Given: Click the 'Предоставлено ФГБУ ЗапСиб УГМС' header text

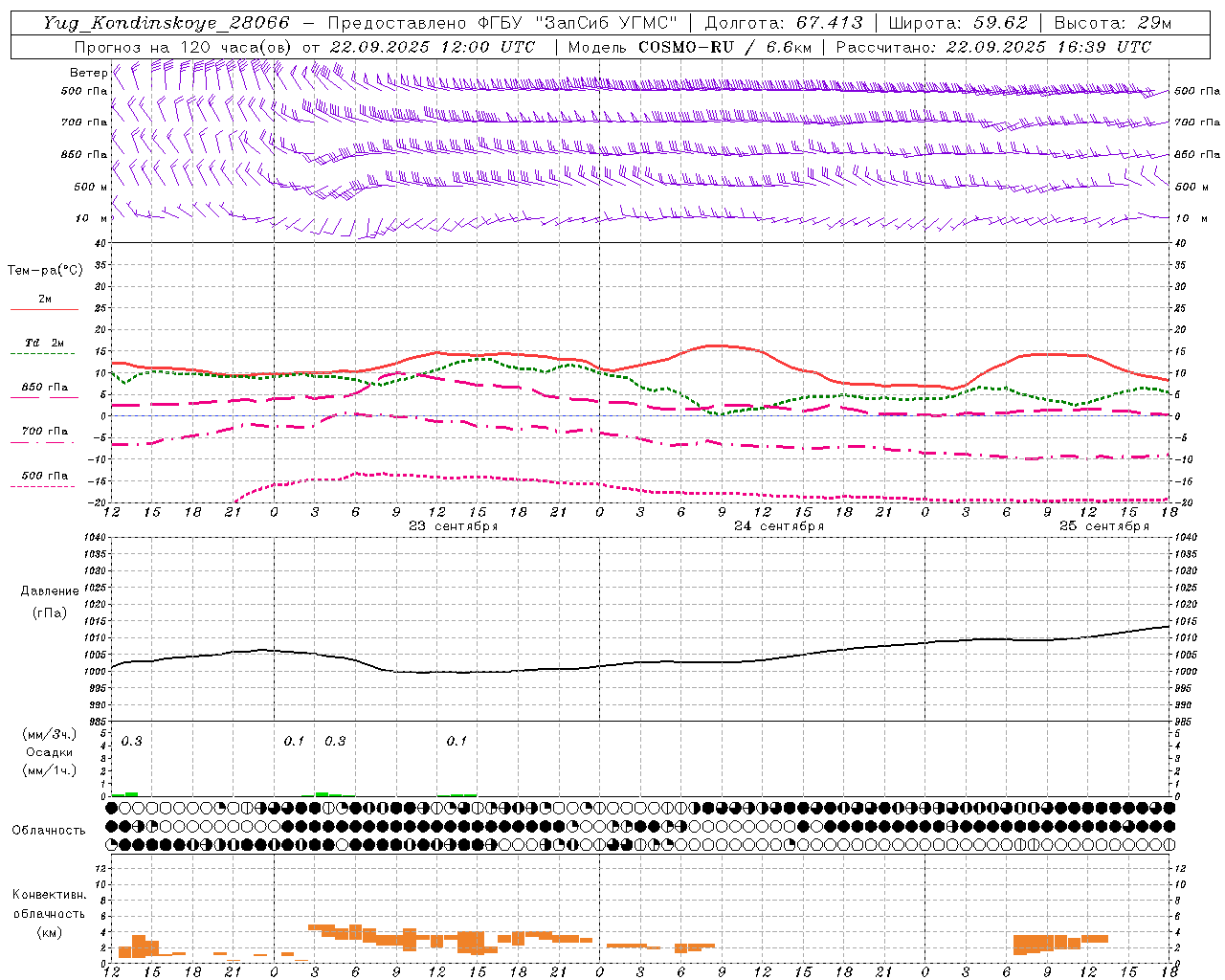Looking at the screenshot, I should click(x=501, y=23).
